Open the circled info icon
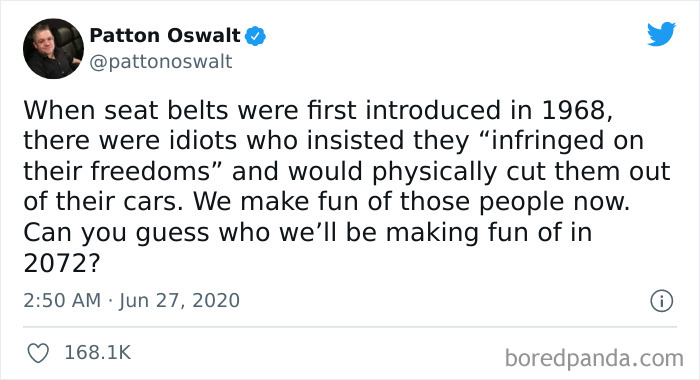This screenshot has width=700, height=380. tap(662, 301)
